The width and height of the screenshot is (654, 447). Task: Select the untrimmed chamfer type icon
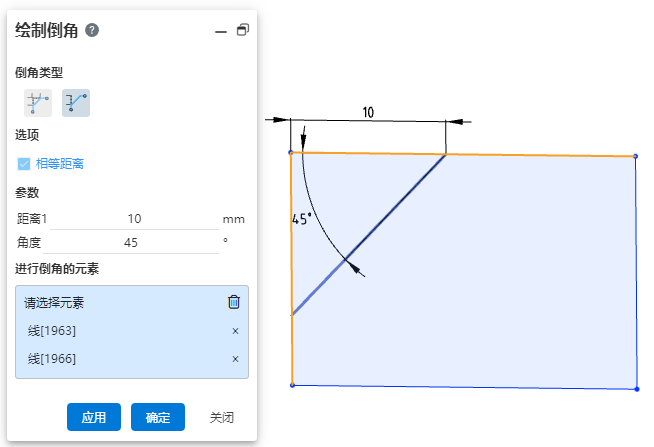pos(38,103)
